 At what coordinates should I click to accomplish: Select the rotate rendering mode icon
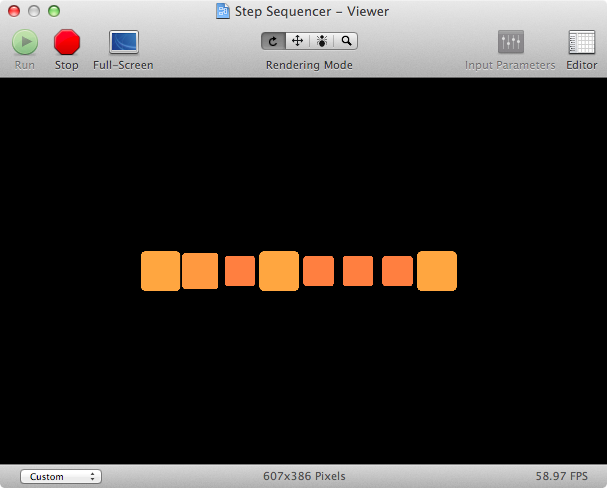click(273, 41)
